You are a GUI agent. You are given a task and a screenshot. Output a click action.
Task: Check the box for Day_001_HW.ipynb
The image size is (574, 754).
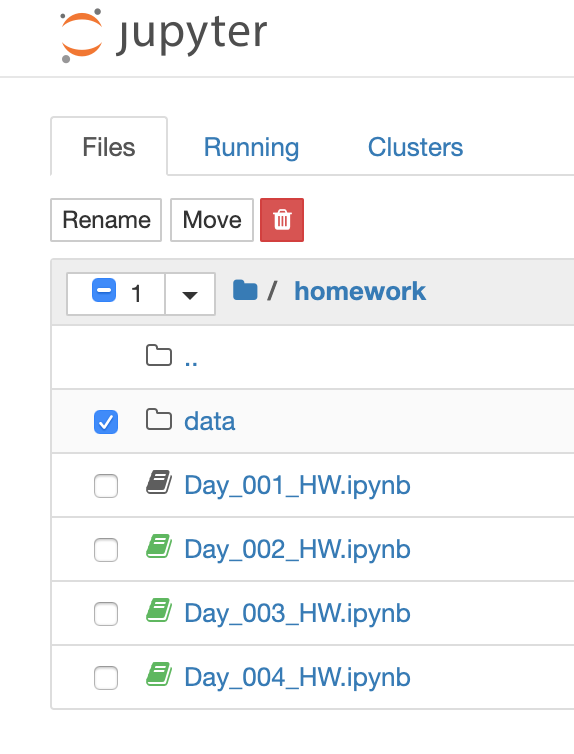tap(106, 486)
